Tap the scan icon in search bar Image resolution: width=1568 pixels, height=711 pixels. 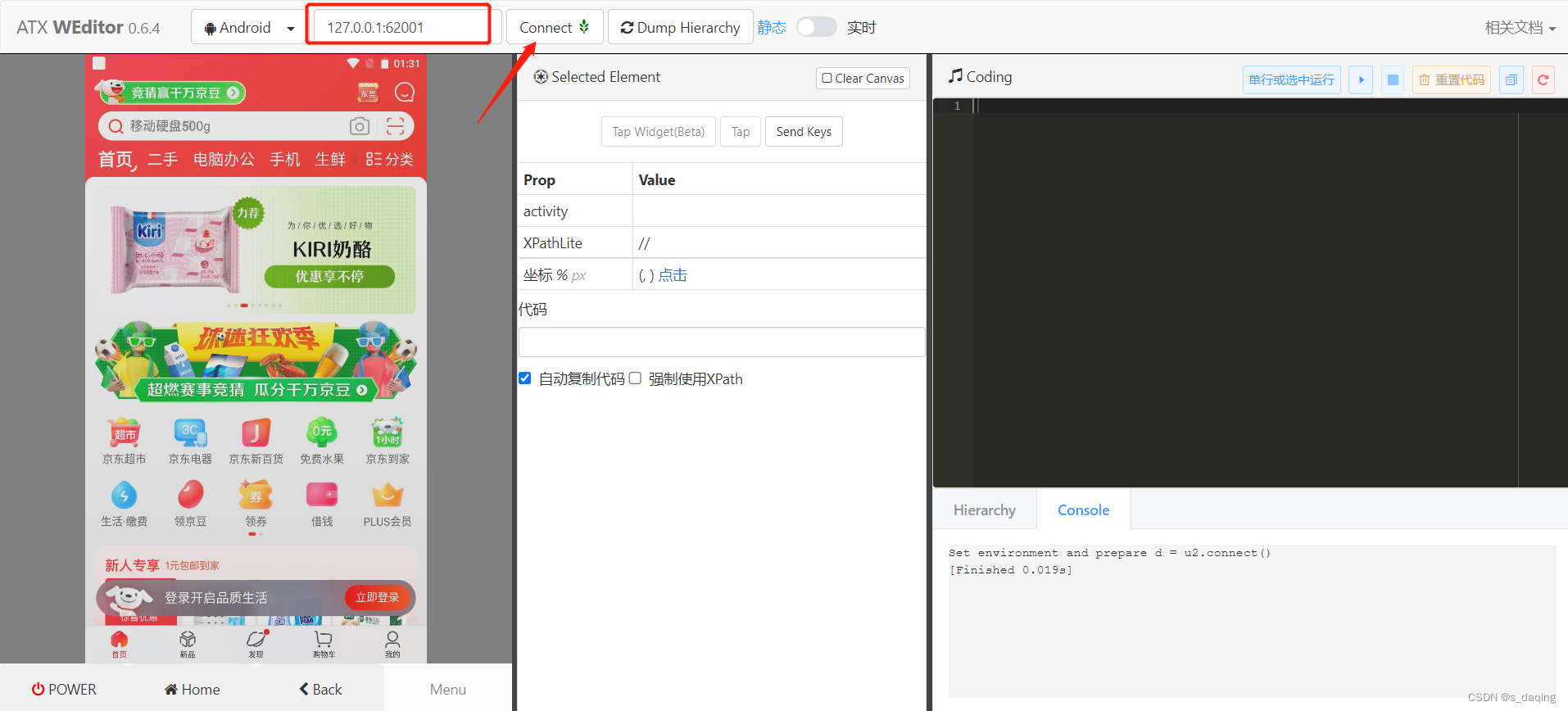pyautogui.click(x=396, y=126)
